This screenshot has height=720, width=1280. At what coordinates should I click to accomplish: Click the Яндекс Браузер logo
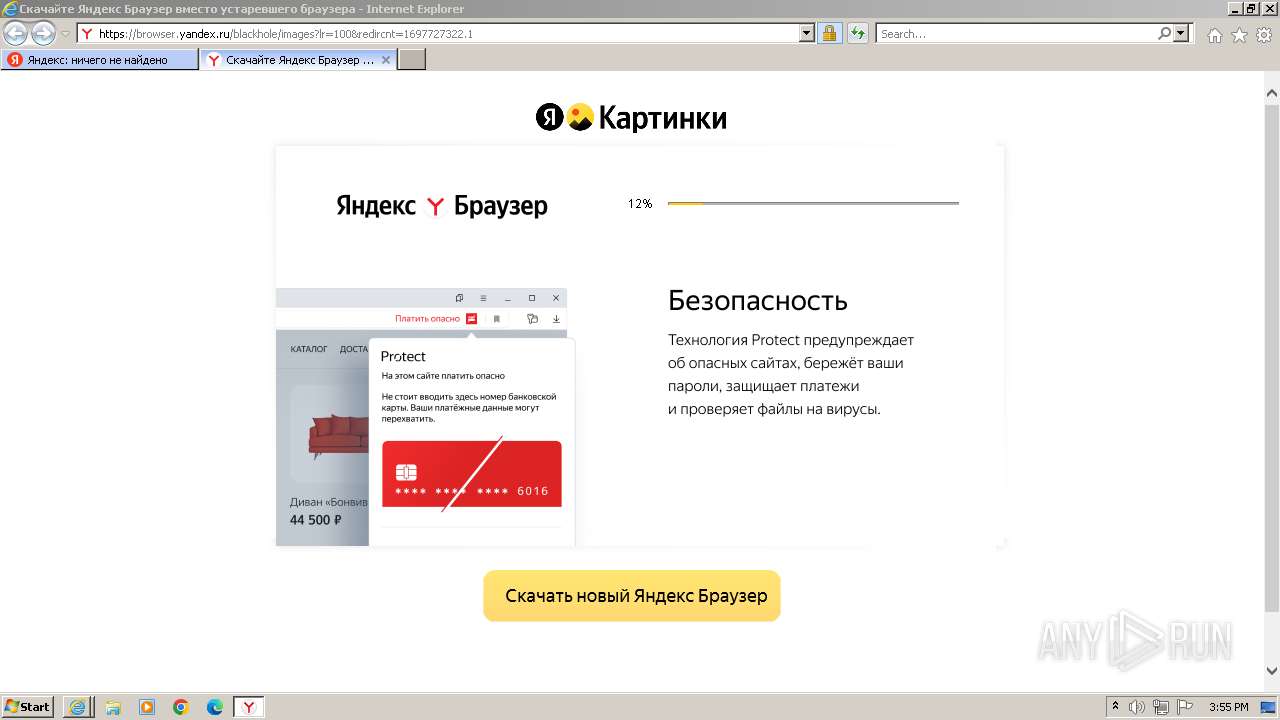tap(442, 206)
